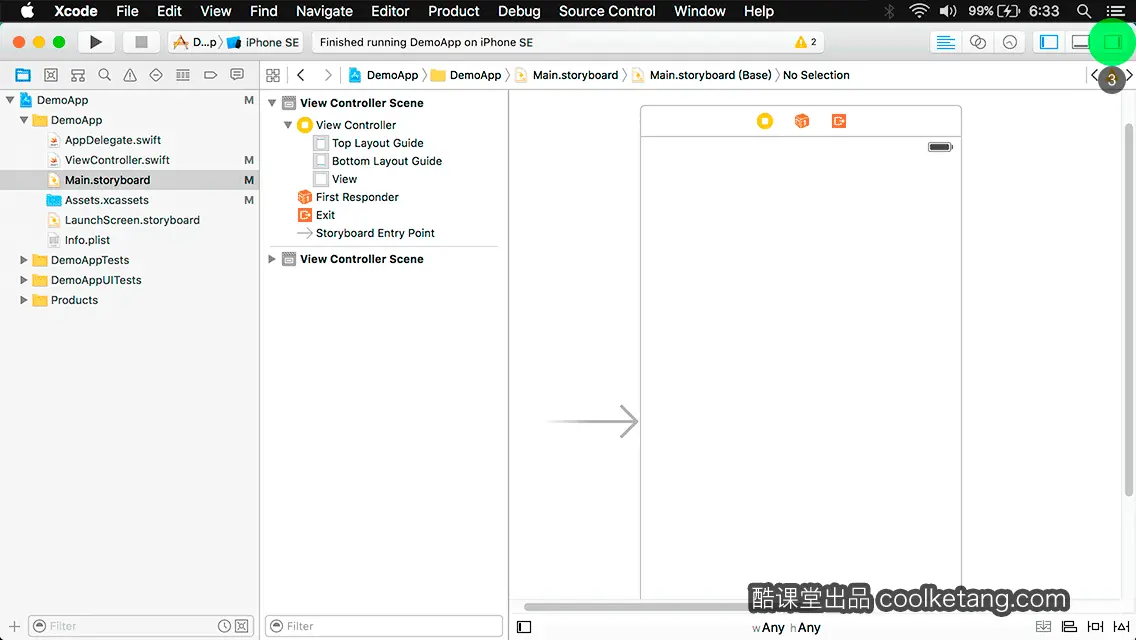Screen dimensions: 1136x640
Task: Open the Find navigator magnifier icon
Action: point(104,75)
